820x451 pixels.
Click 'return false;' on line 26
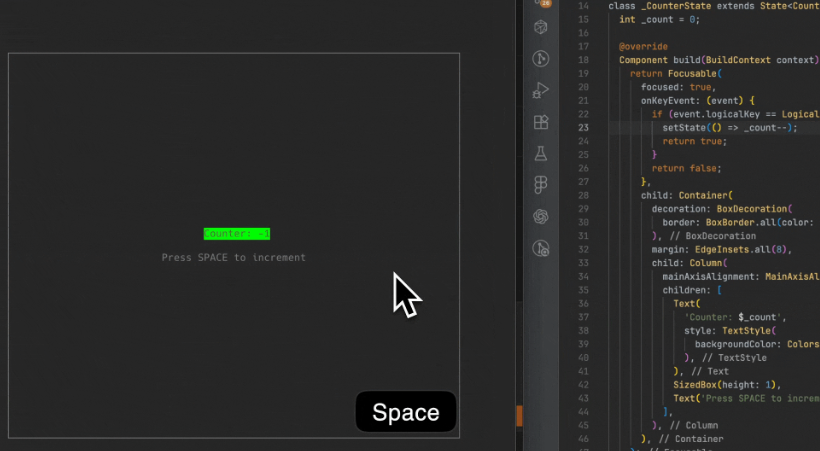click(x=687, y=168)
